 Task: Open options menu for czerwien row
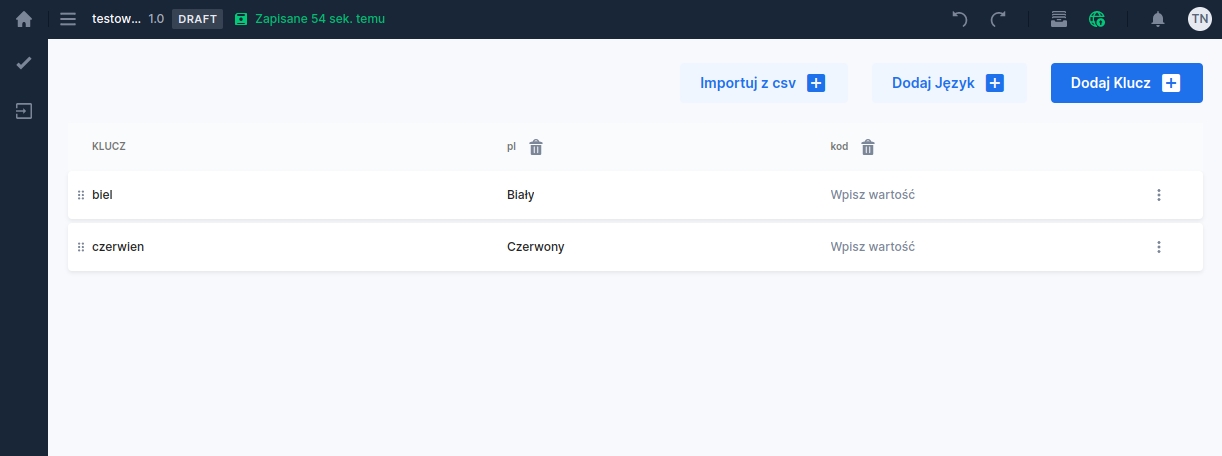point(1159,247)
